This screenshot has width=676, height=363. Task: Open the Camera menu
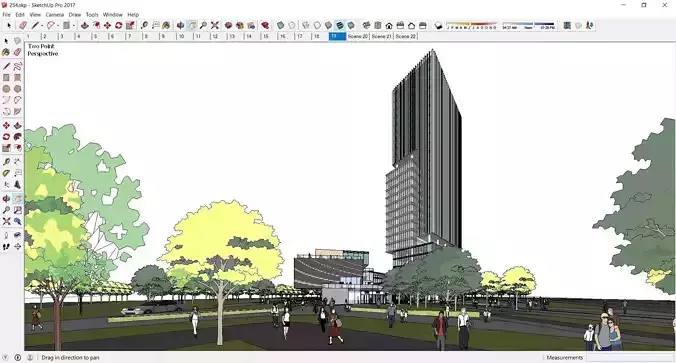pos(55,15)
